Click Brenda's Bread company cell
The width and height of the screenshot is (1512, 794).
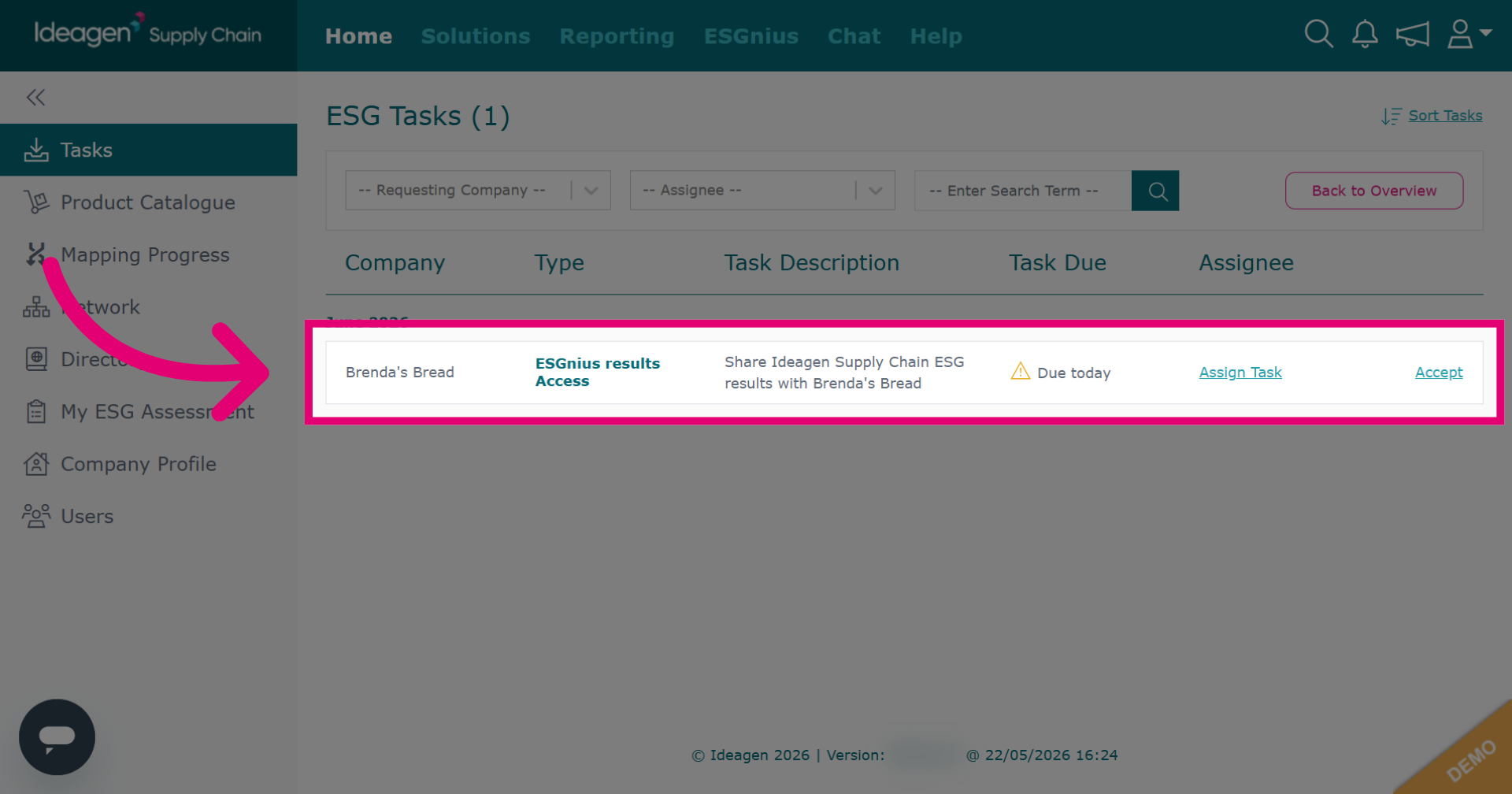pos(400,372)
